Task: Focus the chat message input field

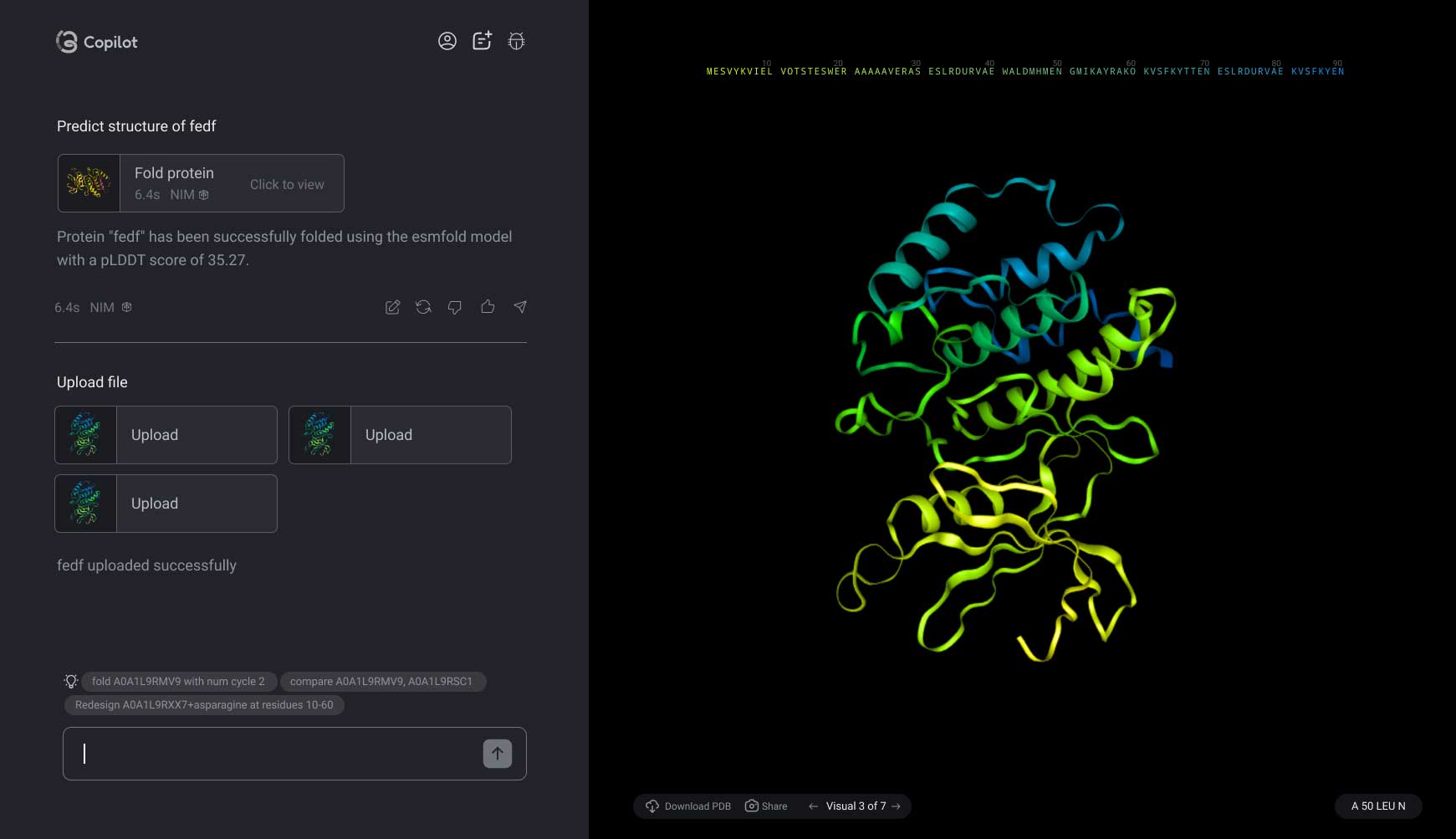Action: (x=276, y=754)
